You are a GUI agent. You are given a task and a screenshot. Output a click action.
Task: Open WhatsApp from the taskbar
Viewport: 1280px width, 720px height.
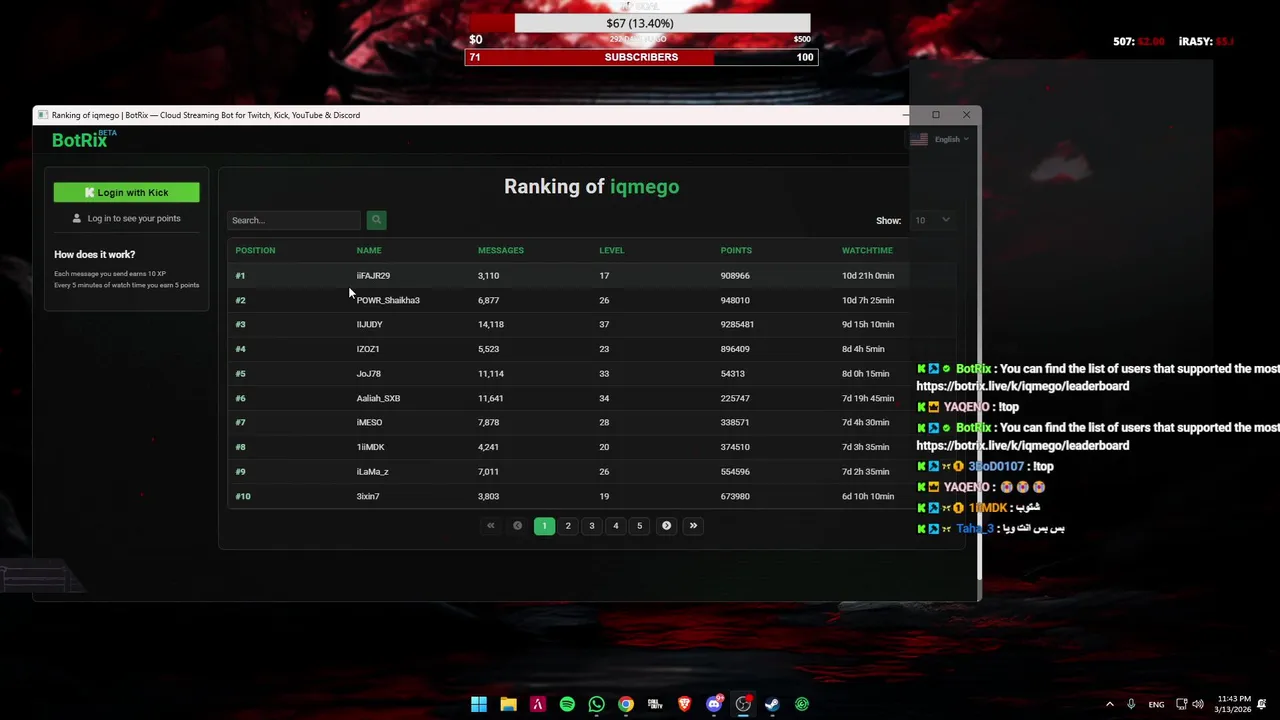pyautogui.click(x=596, y=704)
